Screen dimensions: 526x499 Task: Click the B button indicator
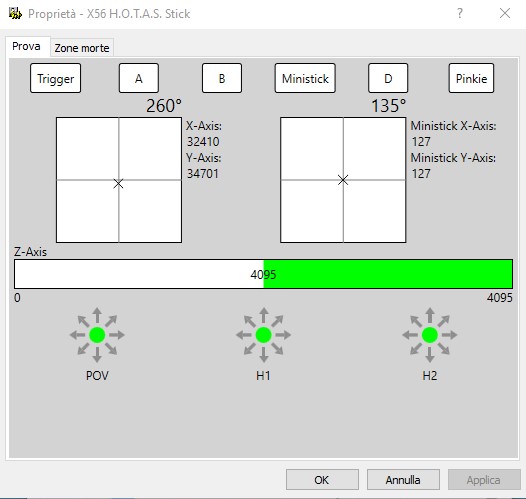coord(222,78)
